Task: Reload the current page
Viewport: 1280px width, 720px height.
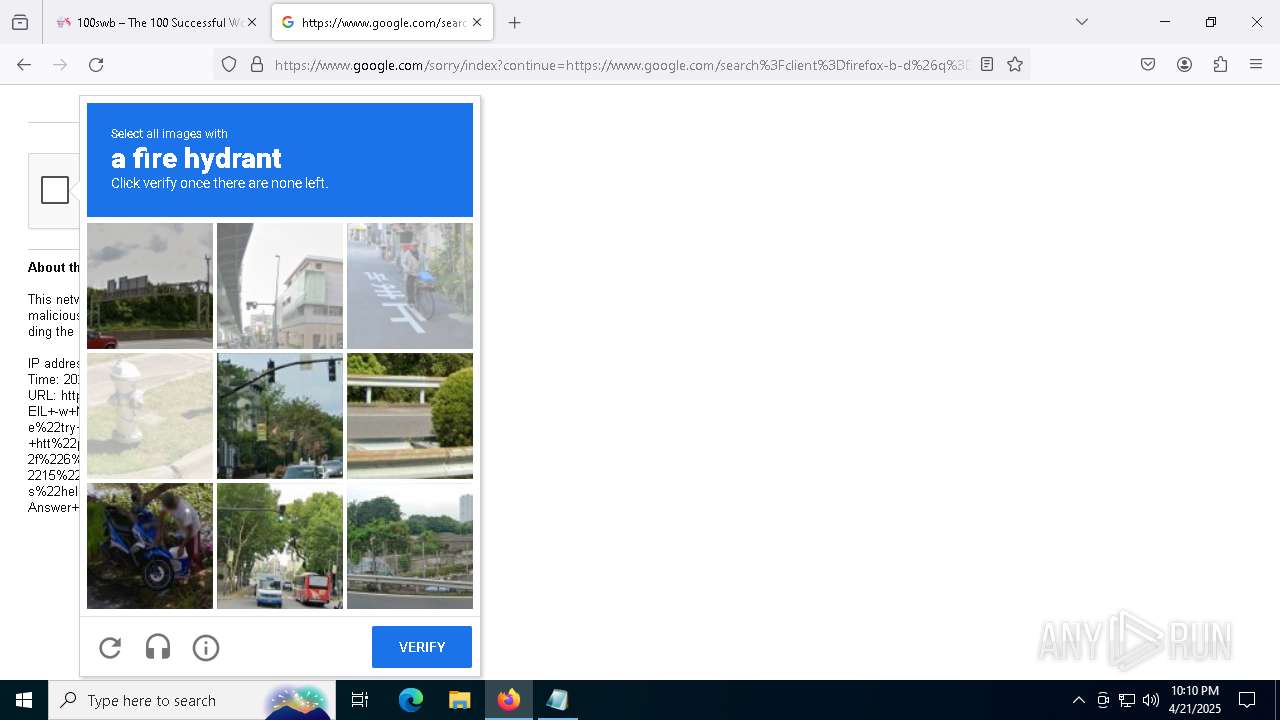Action: pyautogui.click(x=96, y=64)
